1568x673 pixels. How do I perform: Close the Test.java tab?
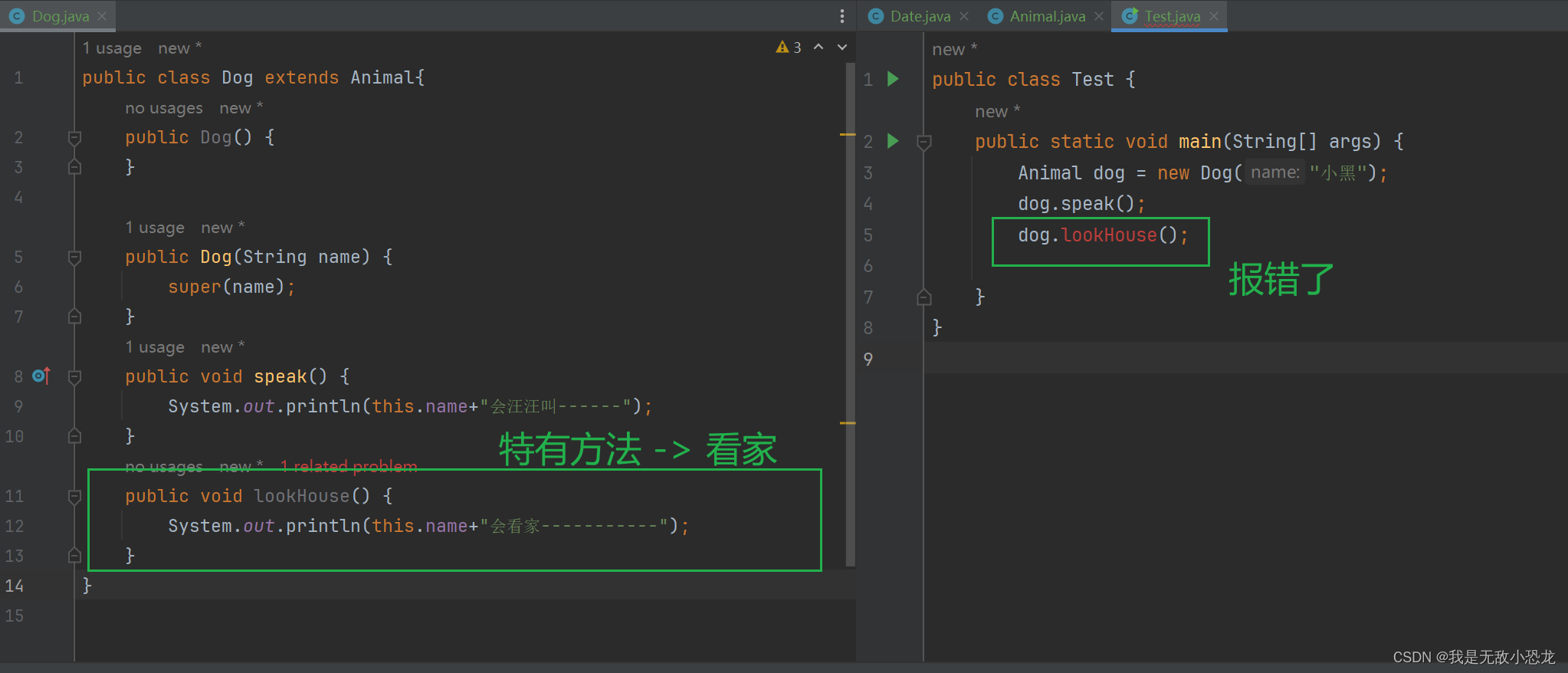click(x=1214, y=16)
